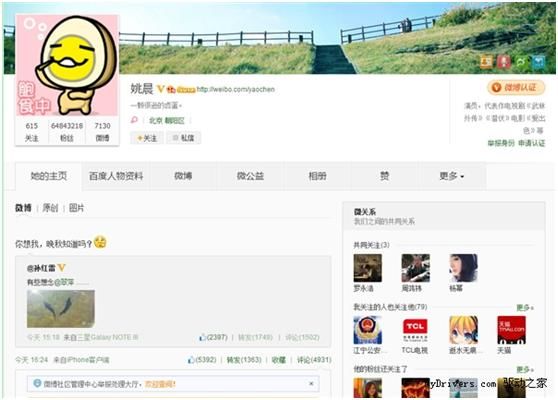This screenshot has height=400, width=558.
Task: Click the red medal icon on the cover photo
Action: (x=504, y=62)
